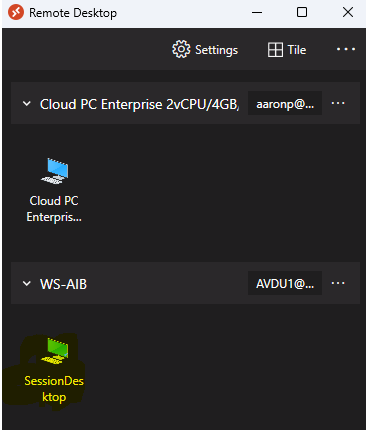
Task: Launch the SessionDesktop green monitor icon
Action: pos(55,351)
